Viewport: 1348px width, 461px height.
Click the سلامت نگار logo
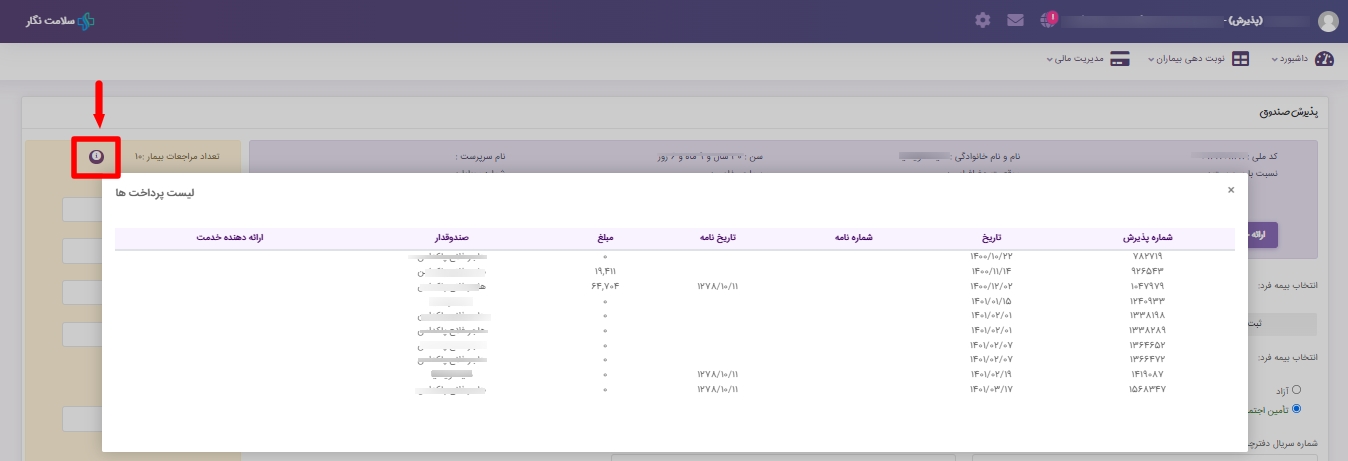click(60, 21)
